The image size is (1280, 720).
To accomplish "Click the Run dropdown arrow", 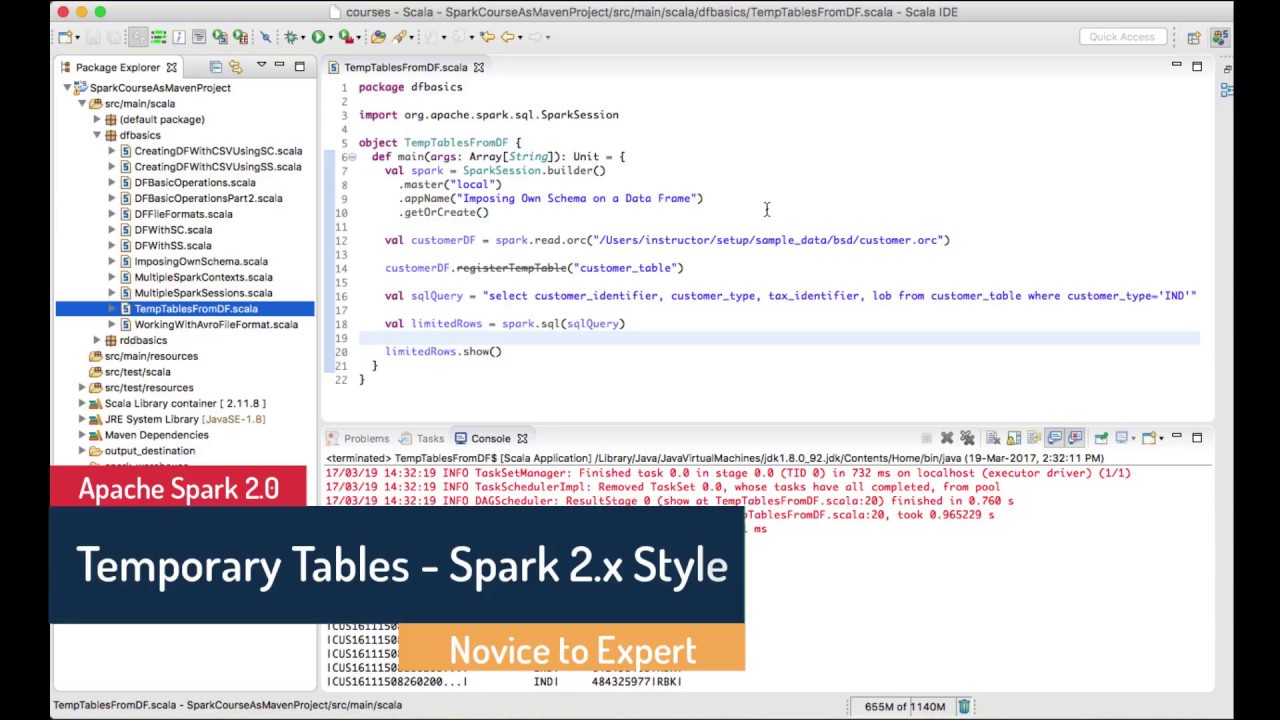I will (330, 37).
